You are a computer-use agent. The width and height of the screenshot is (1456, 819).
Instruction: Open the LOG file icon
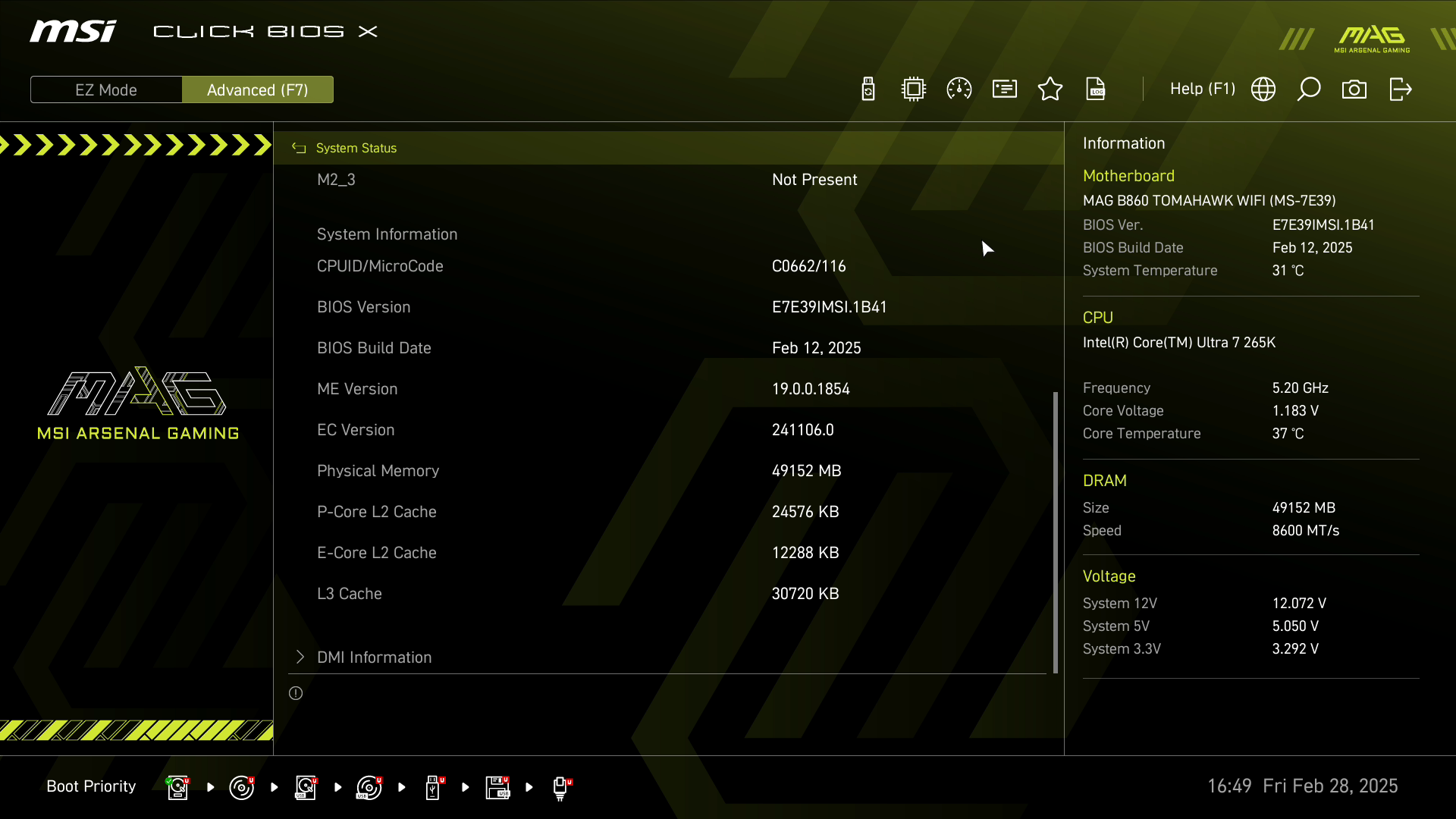click(1096, 89)
